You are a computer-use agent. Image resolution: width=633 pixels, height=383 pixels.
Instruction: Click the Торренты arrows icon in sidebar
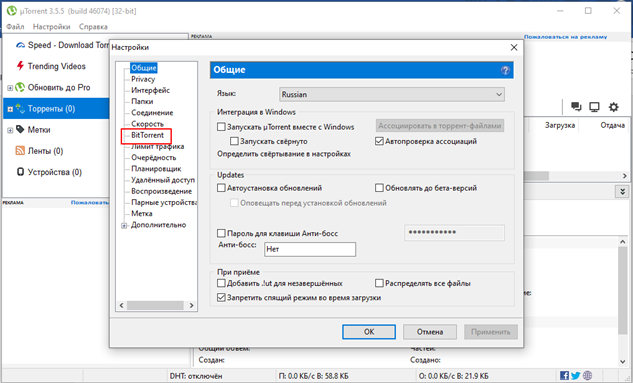[20, 108]
